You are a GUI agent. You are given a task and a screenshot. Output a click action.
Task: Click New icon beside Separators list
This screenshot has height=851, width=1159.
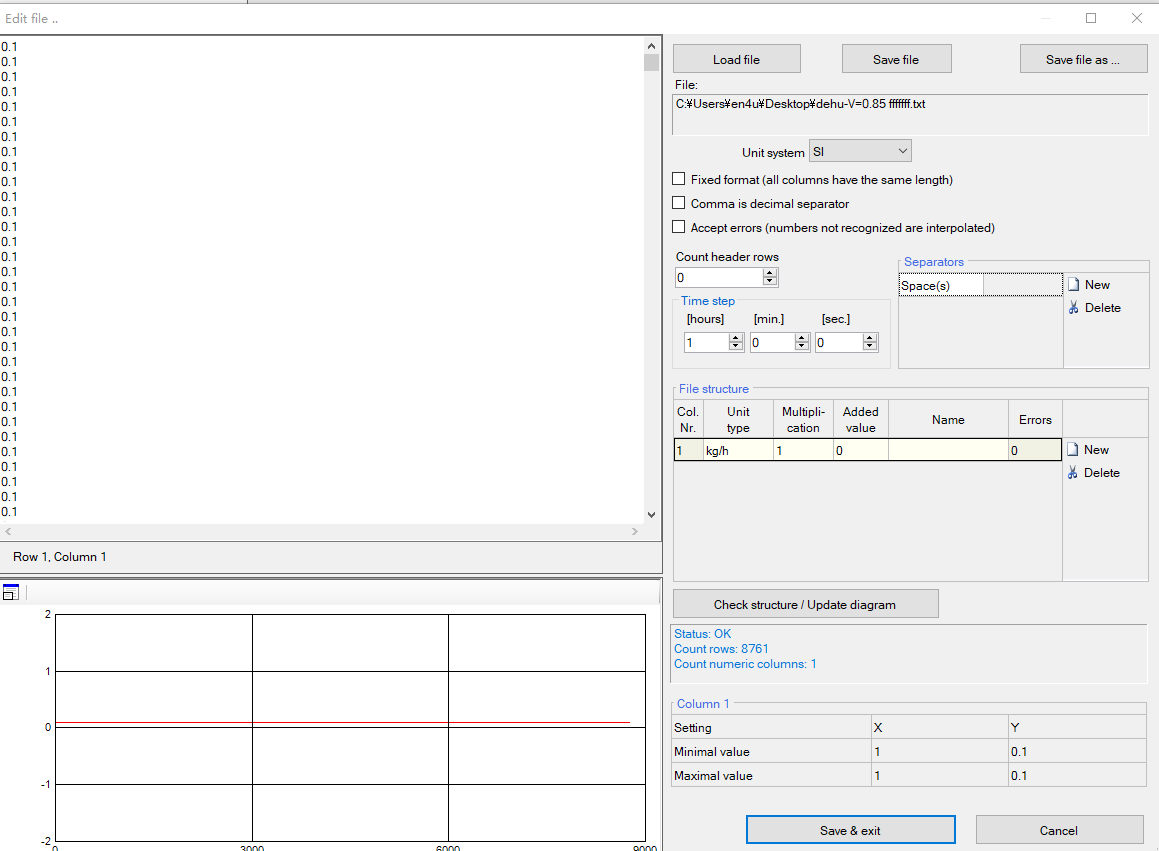[1073, 285]
